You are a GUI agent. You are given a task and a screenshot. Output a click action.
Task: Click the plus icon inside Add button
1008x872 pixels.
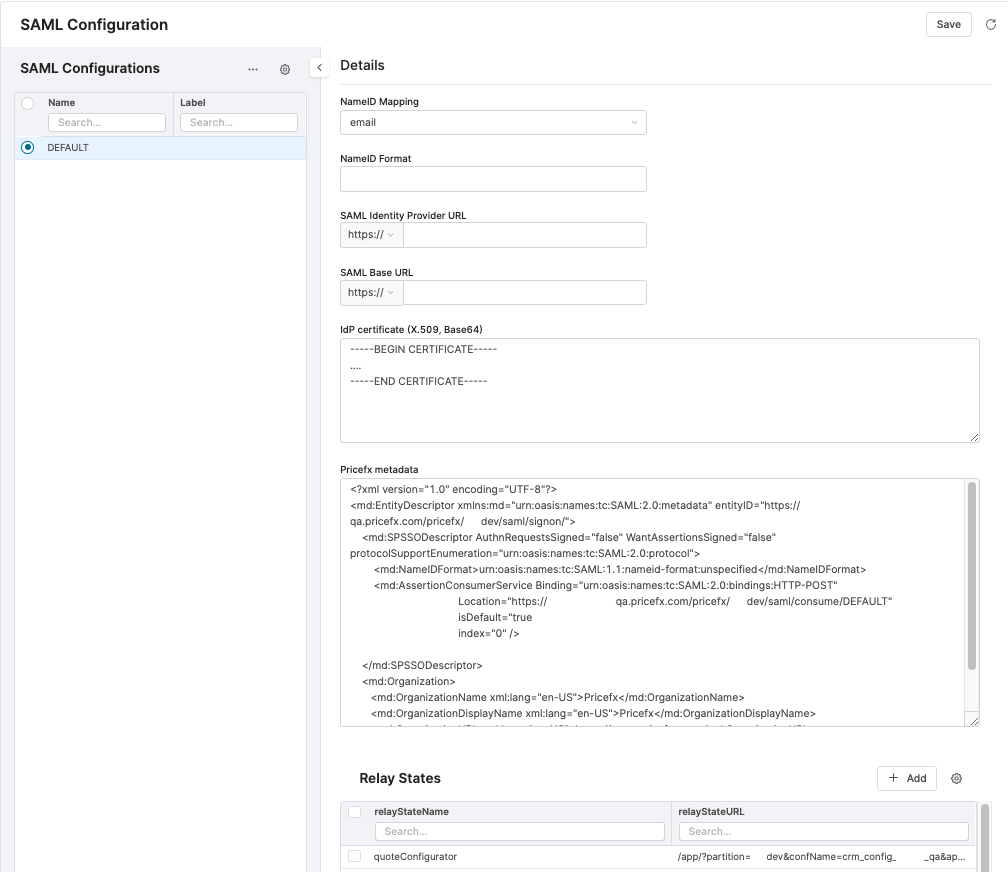pyautogui.click(x=893, y=778)
